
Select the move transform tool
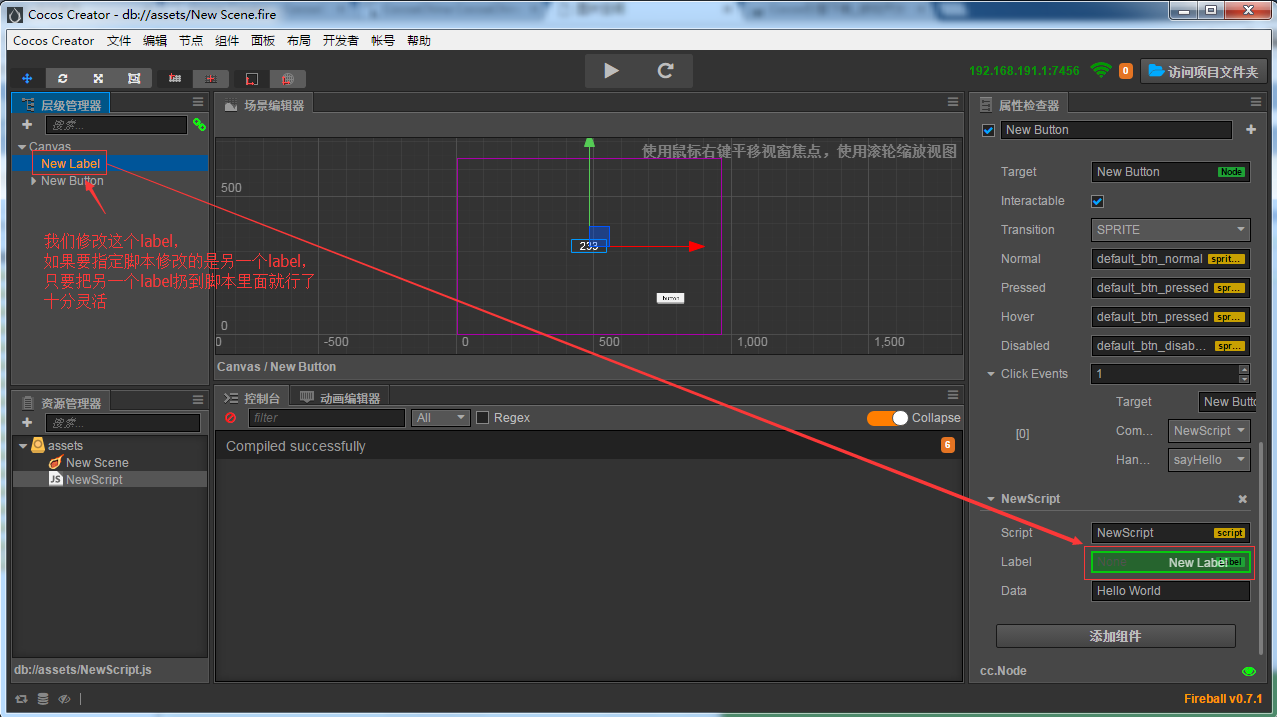pos(27,78)
